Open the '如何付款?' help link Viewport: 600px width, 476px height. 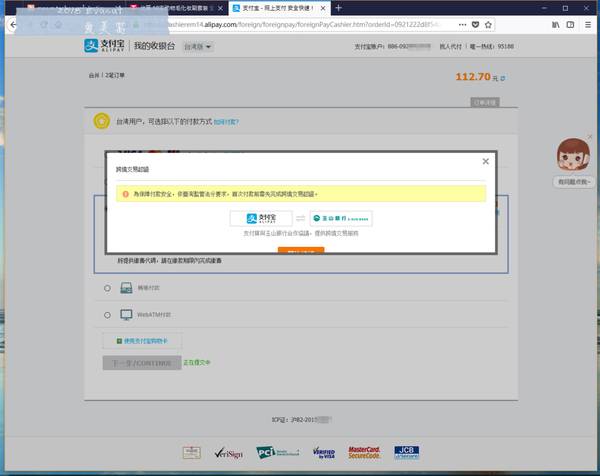pos(226,122)
